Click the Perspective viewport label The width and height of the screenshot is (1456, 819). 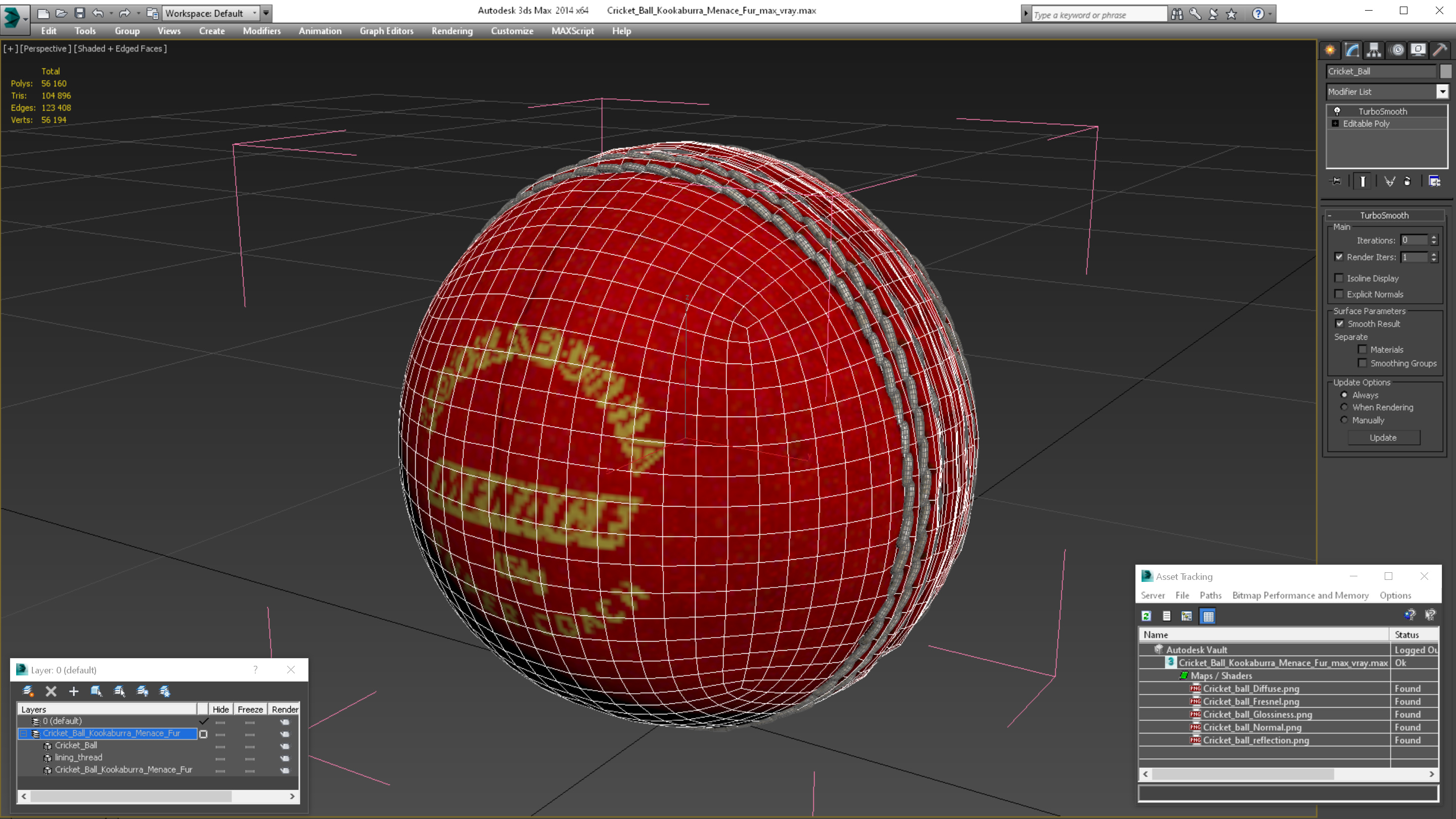47,49
